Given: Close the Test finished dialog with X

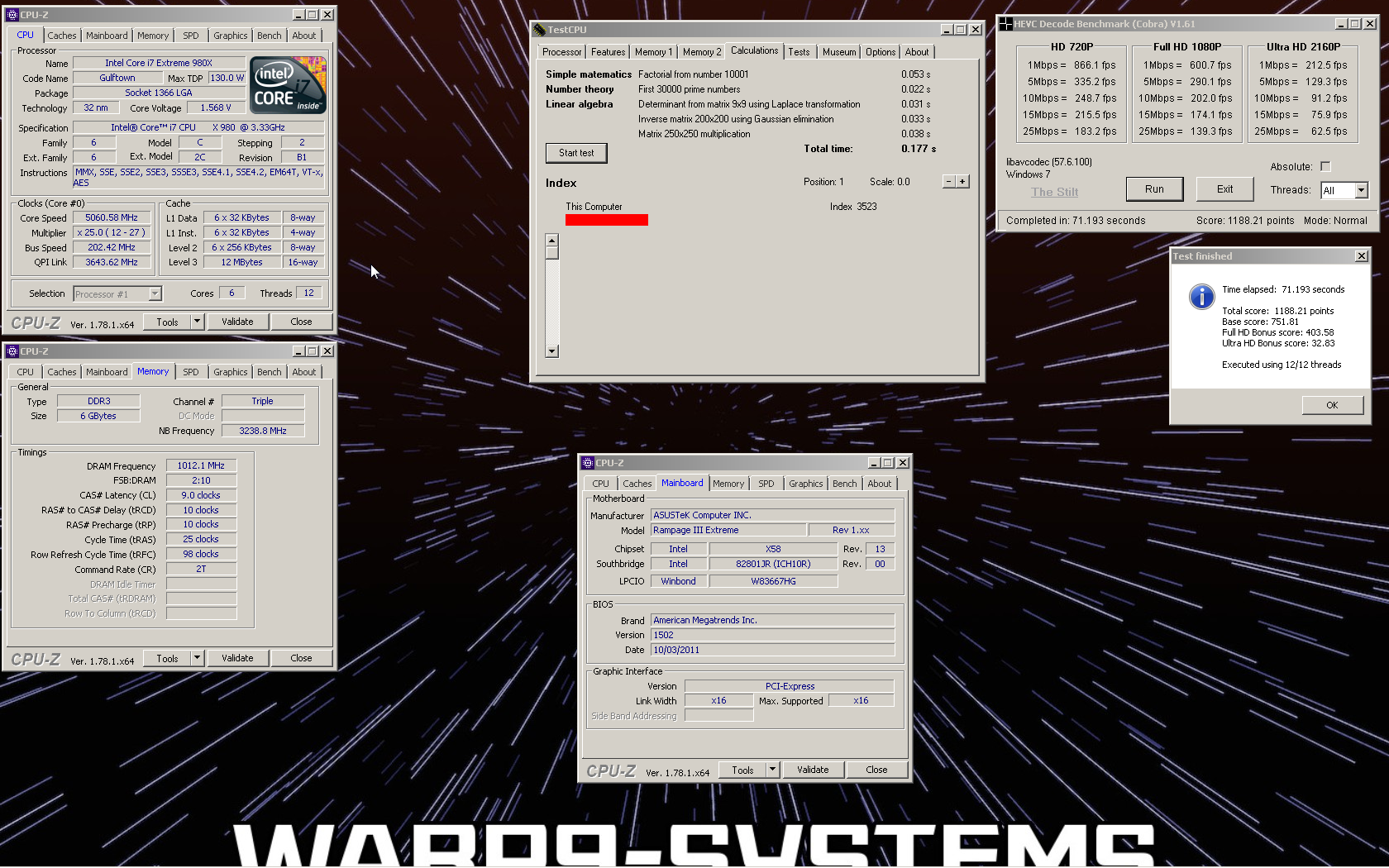Looking at the screenshot, I should coord(1361,256).
